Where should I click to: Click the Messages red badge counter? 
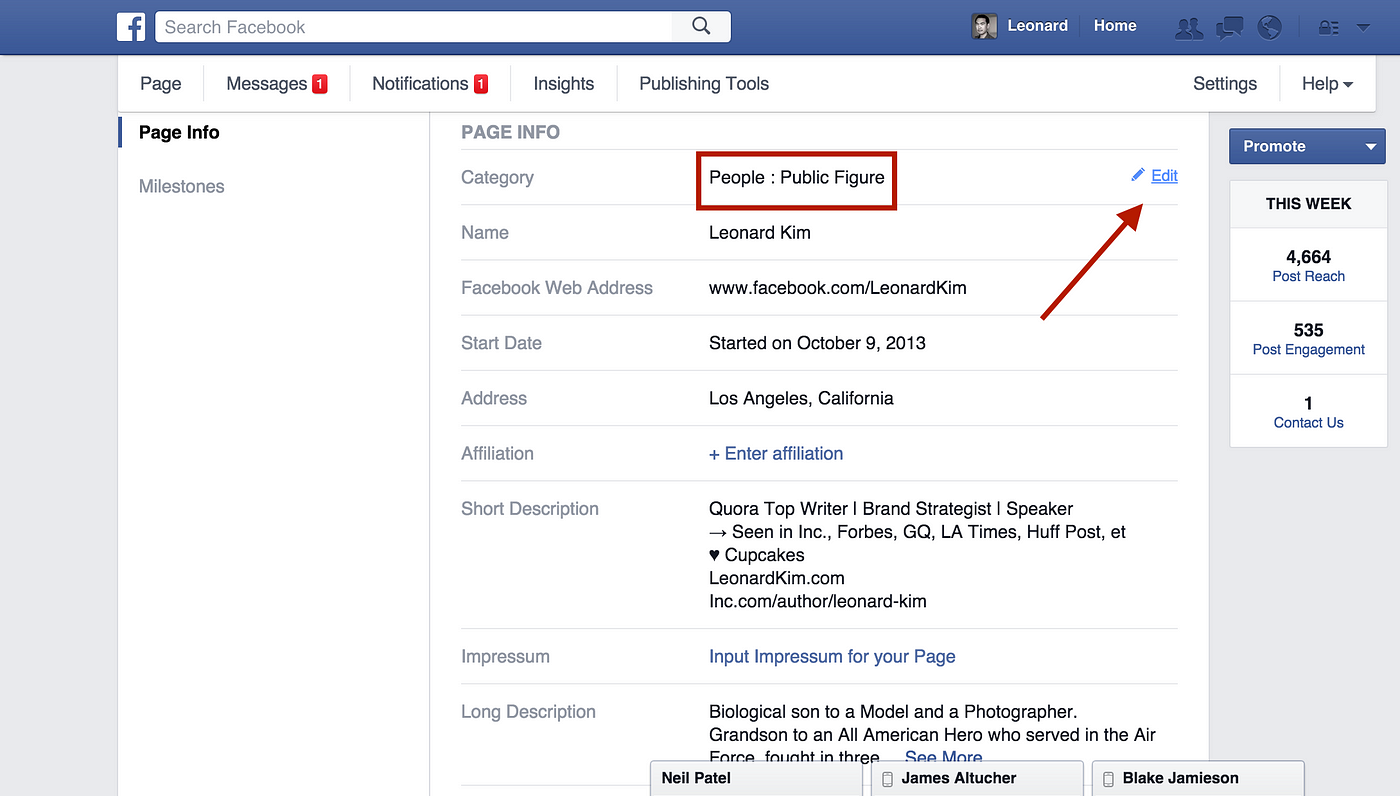pyautogui.click(x=320, y=84)
